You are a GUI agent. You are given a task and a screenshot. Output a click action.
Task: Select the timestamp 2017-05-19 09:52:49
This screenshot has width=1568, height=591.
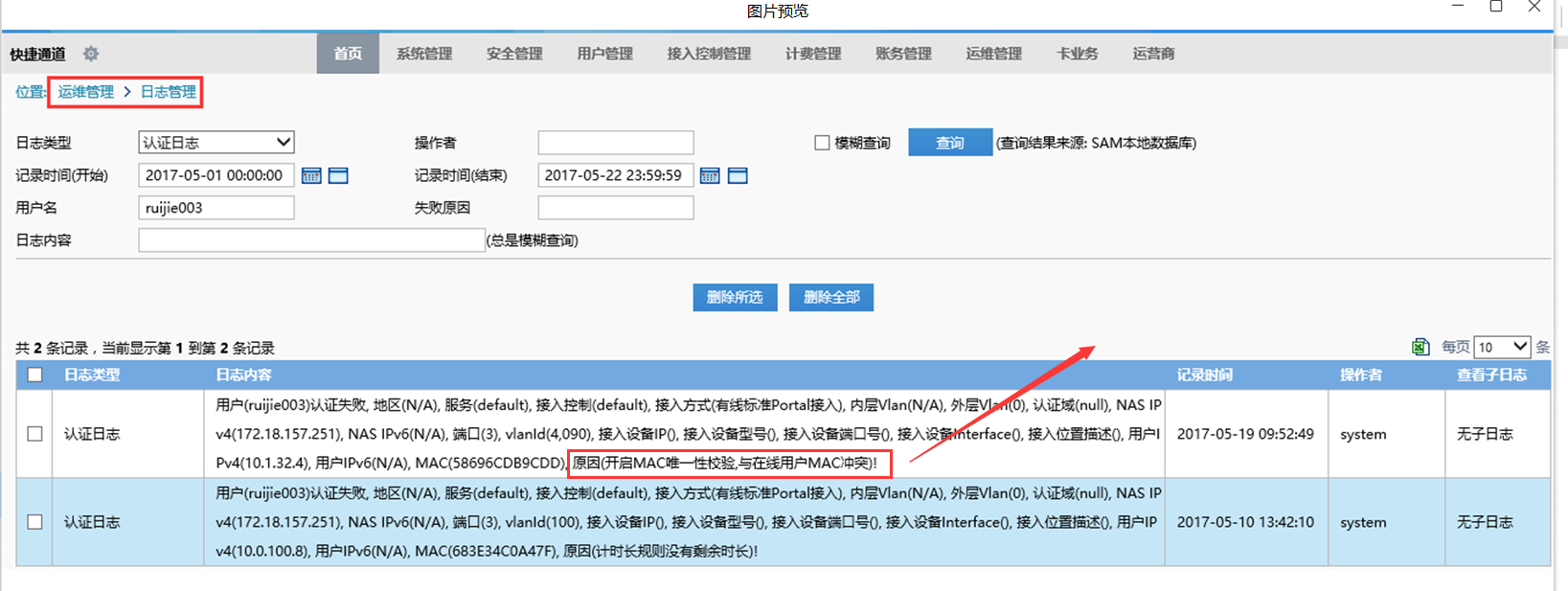(1245, 434)
